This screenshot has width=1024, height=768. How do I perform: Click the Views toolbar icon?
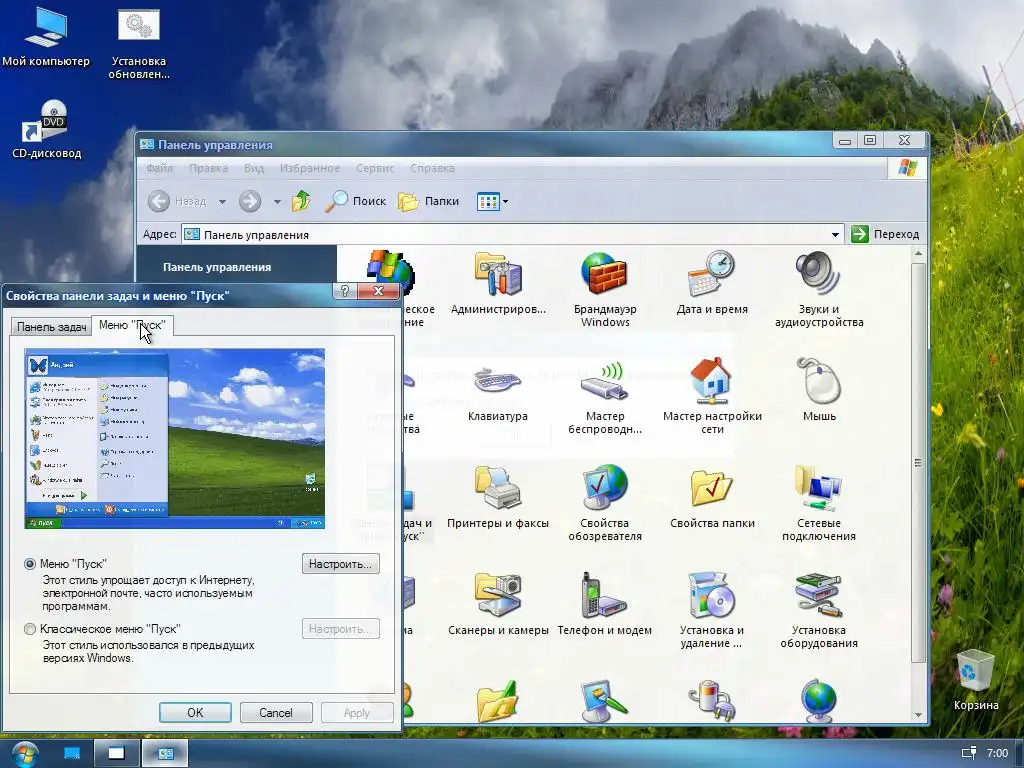tap(488, 201)
